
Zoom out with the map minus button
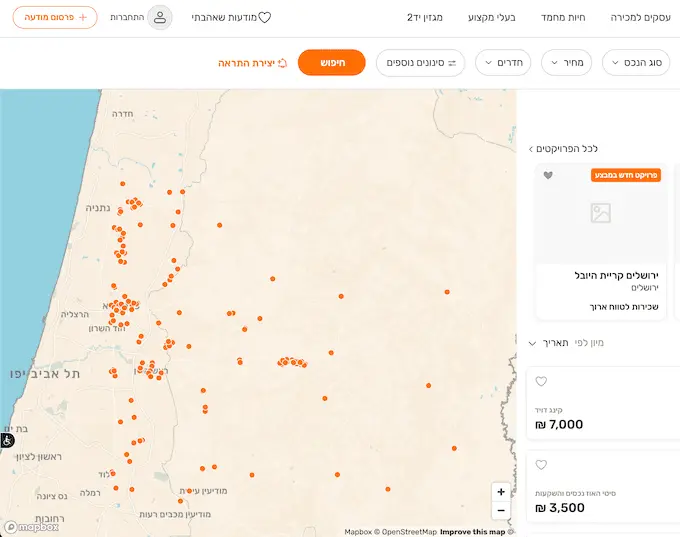(x=501, y=511)
